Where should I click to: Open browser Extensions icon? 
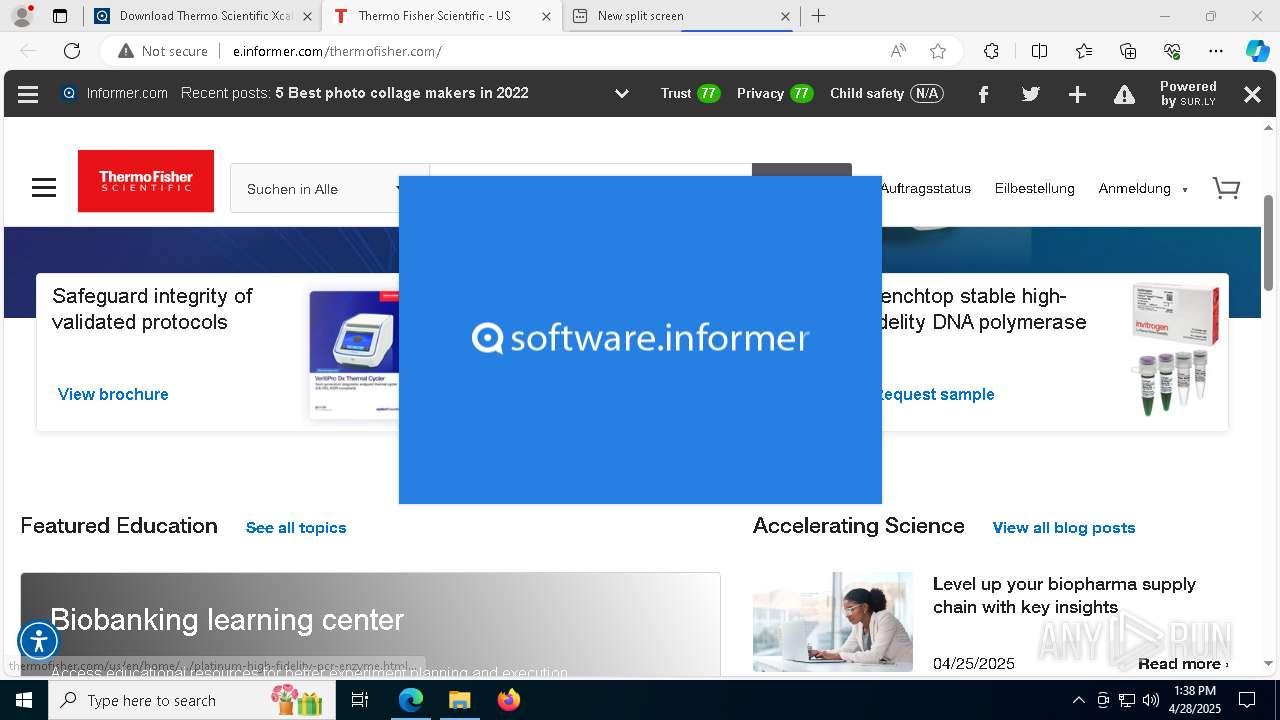tap(991, 51)
